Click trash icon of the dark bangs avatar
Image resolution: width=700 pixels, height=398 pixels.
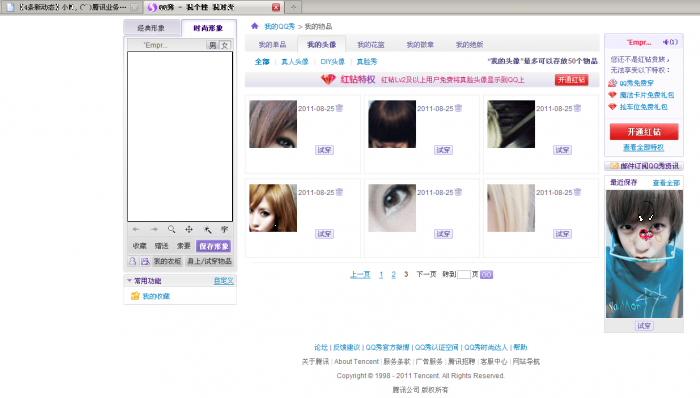(x=458, y=108)
